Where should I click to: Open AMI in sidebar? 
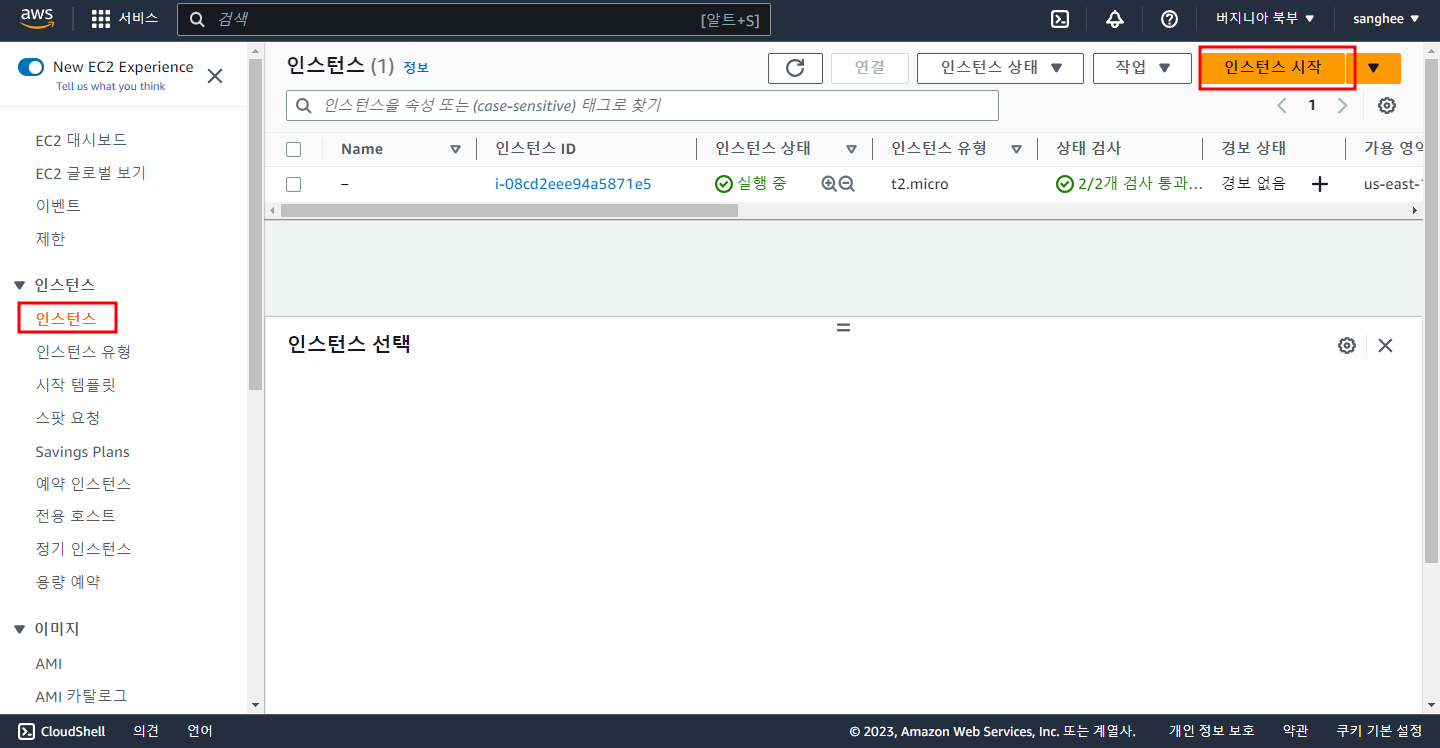49,664
